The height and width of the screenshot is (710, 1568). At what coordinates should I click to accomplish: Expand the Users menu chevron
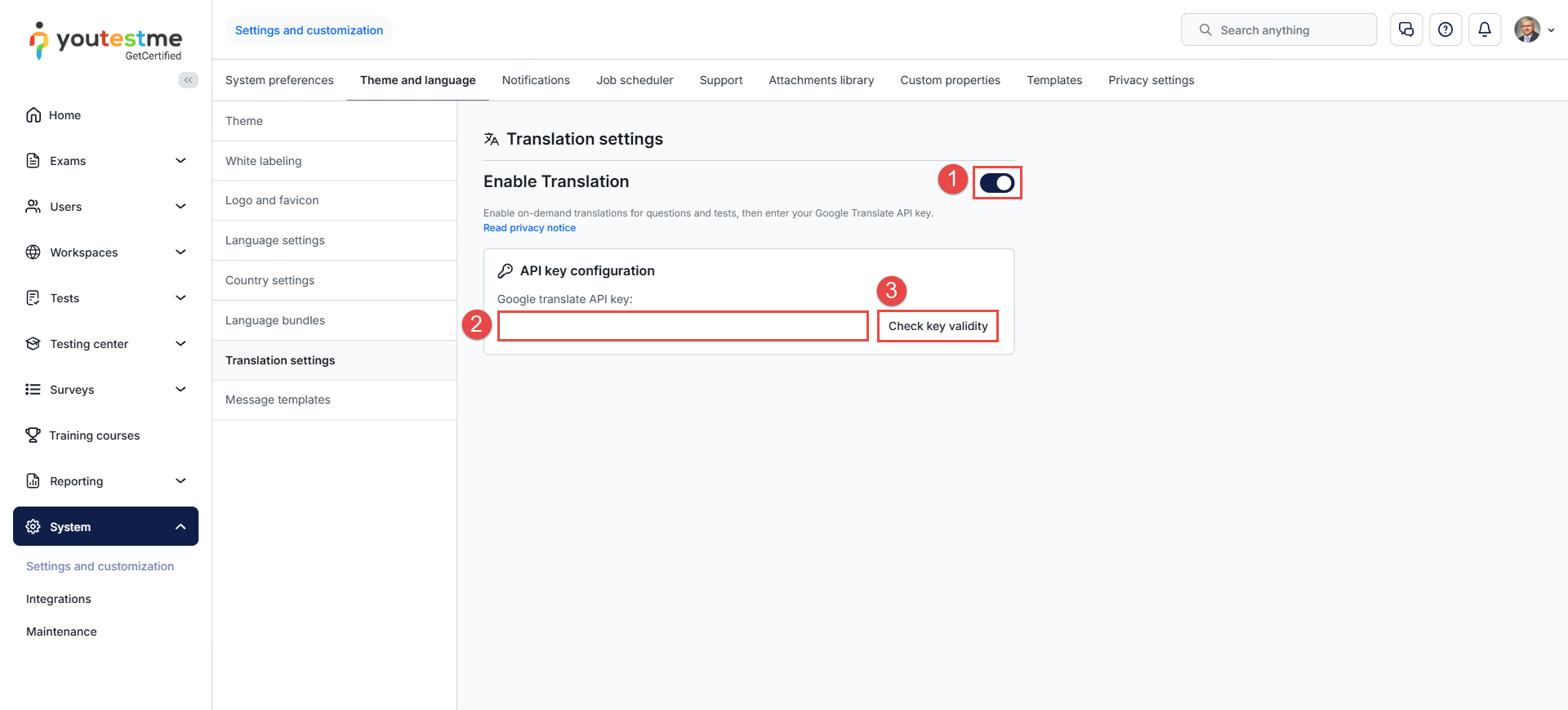[x=180, y=207]
